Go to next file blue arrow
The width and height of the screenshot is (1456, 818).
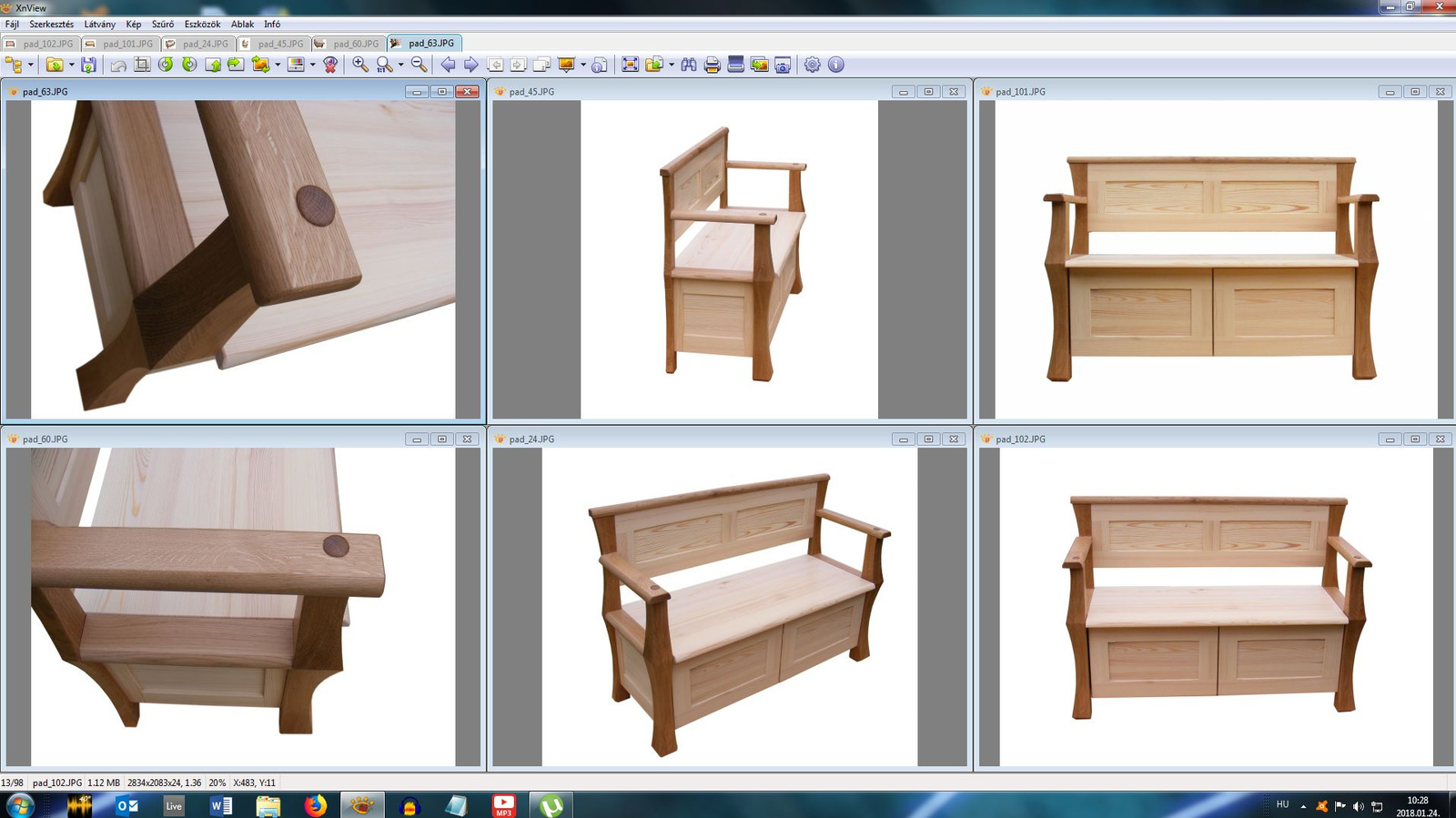[x=470, y=65]
